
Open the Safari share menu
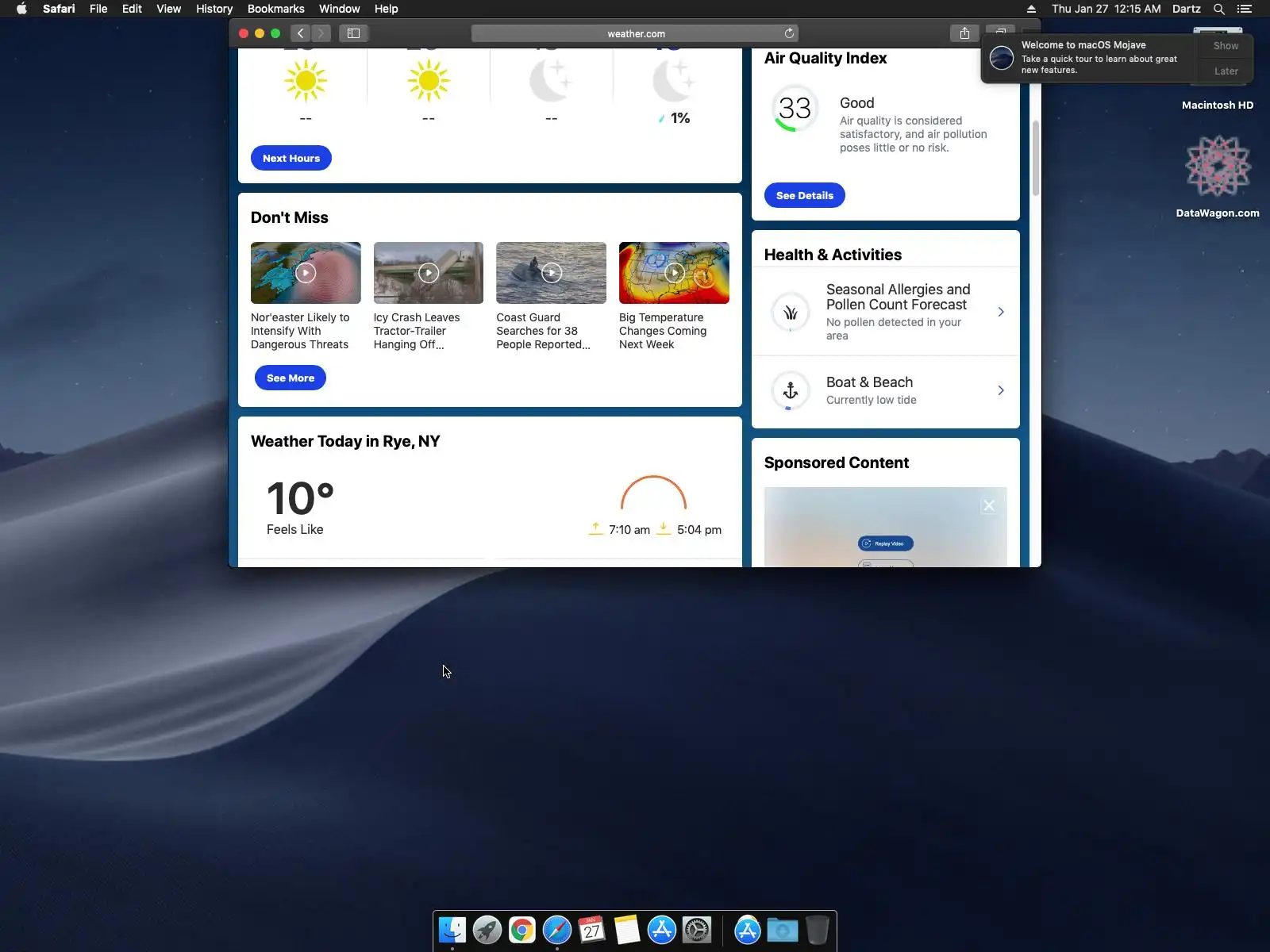(x=964, y=33)
